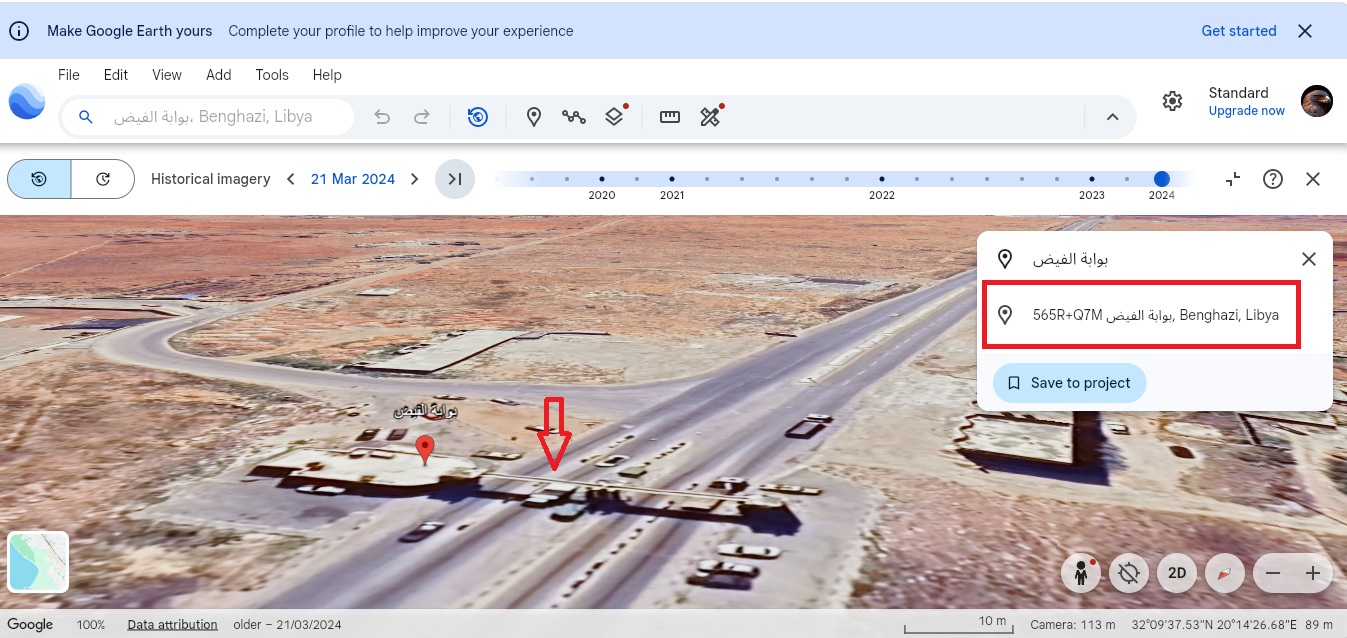Open the Add menu
This screenshot has width=1347, height=638.
click(219, 75)
